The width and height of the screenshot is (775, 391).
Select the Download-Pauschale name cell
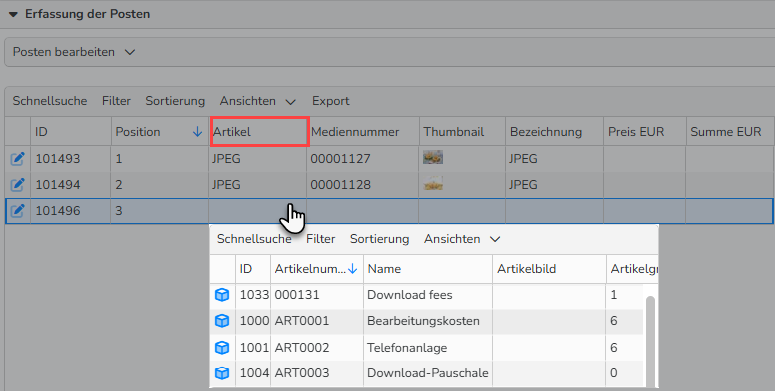(428, 373)
